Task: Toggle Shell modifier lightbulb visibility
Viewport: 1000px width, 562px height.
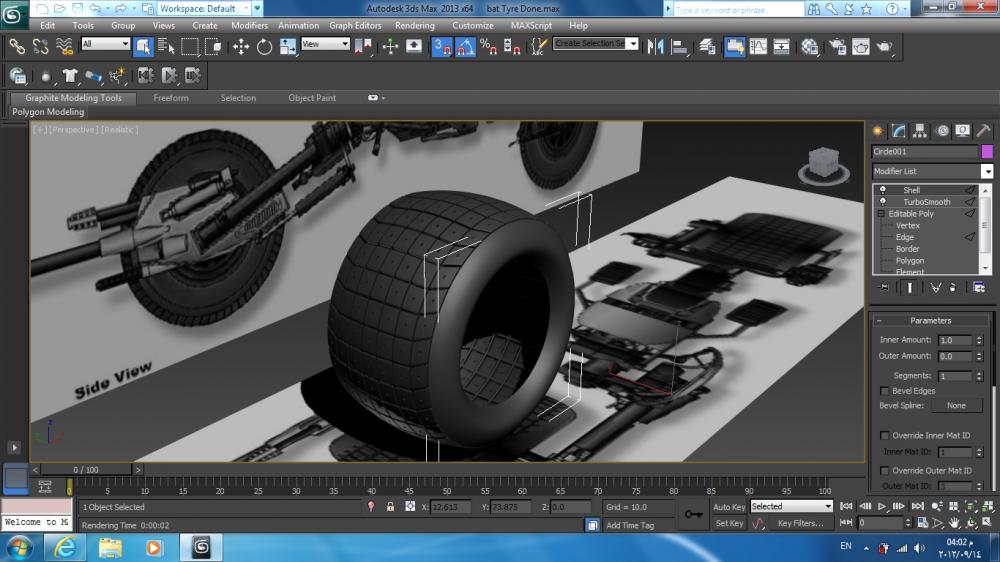Action: pos(883,190)
